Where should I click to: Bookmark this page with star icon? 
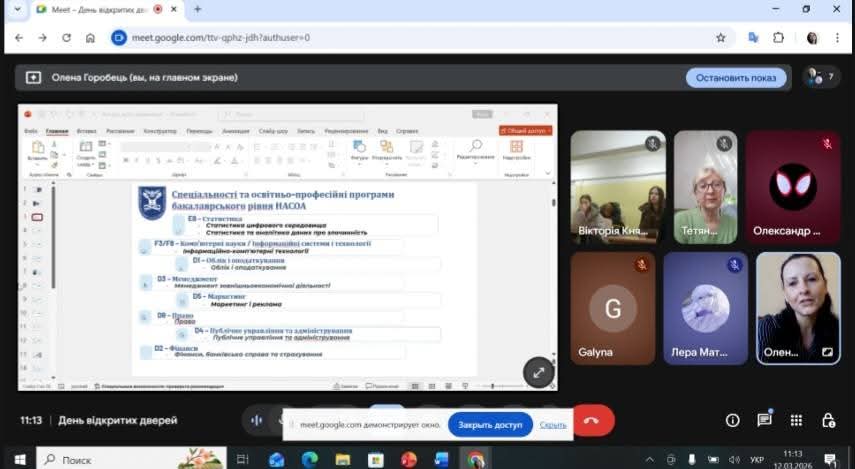(x=721, y=38)
